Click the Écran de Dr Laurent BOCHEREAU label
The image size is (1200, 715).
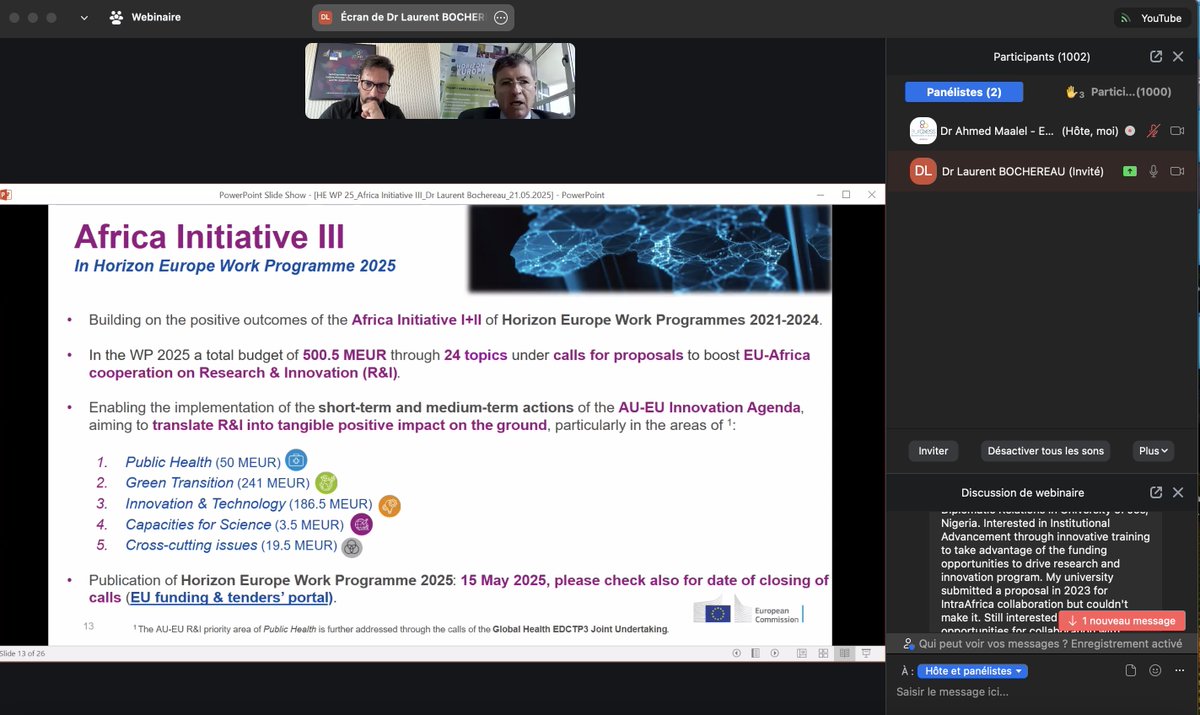pos(412,17)
